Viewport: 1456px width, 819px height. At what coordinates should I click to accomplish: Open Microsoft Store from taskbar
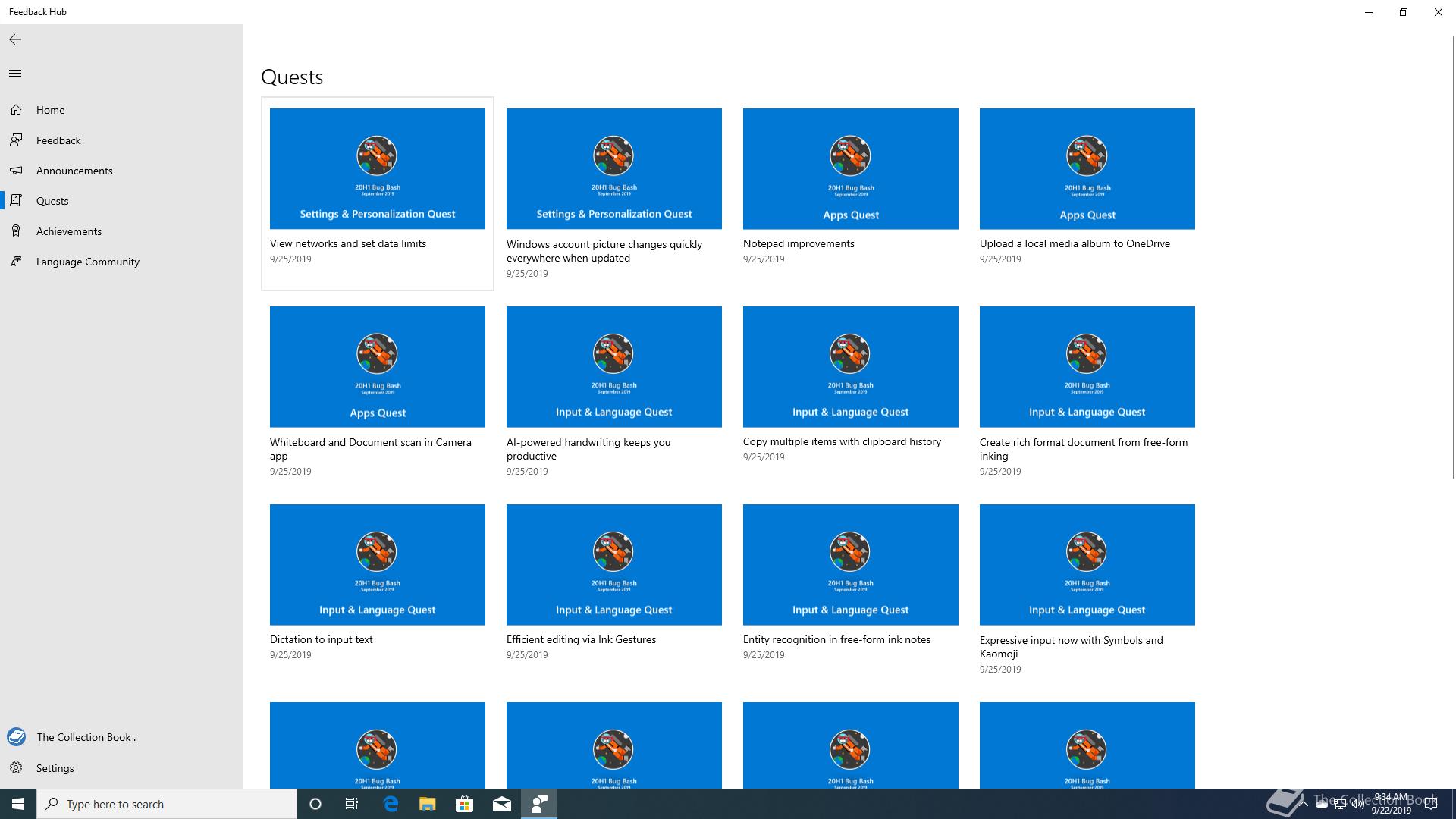(464, 804)
